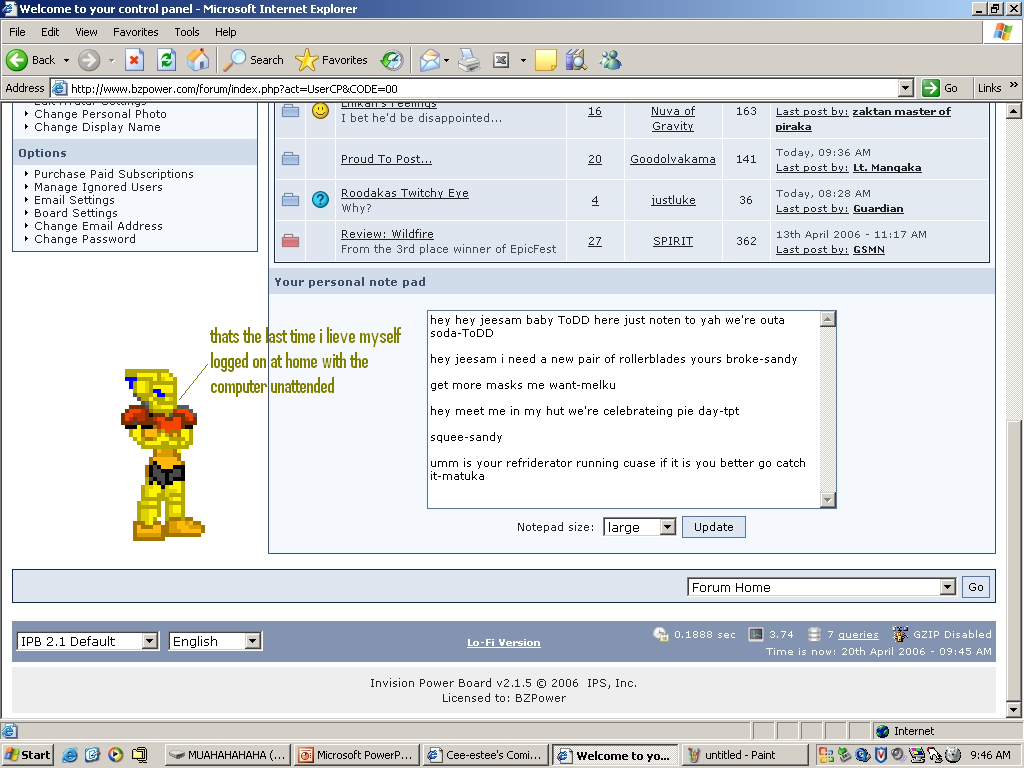Image resolution: width=1024 pixels, height=768 pixels.
Task: Click the page icon in the address bar
Action: click(59, 88)
